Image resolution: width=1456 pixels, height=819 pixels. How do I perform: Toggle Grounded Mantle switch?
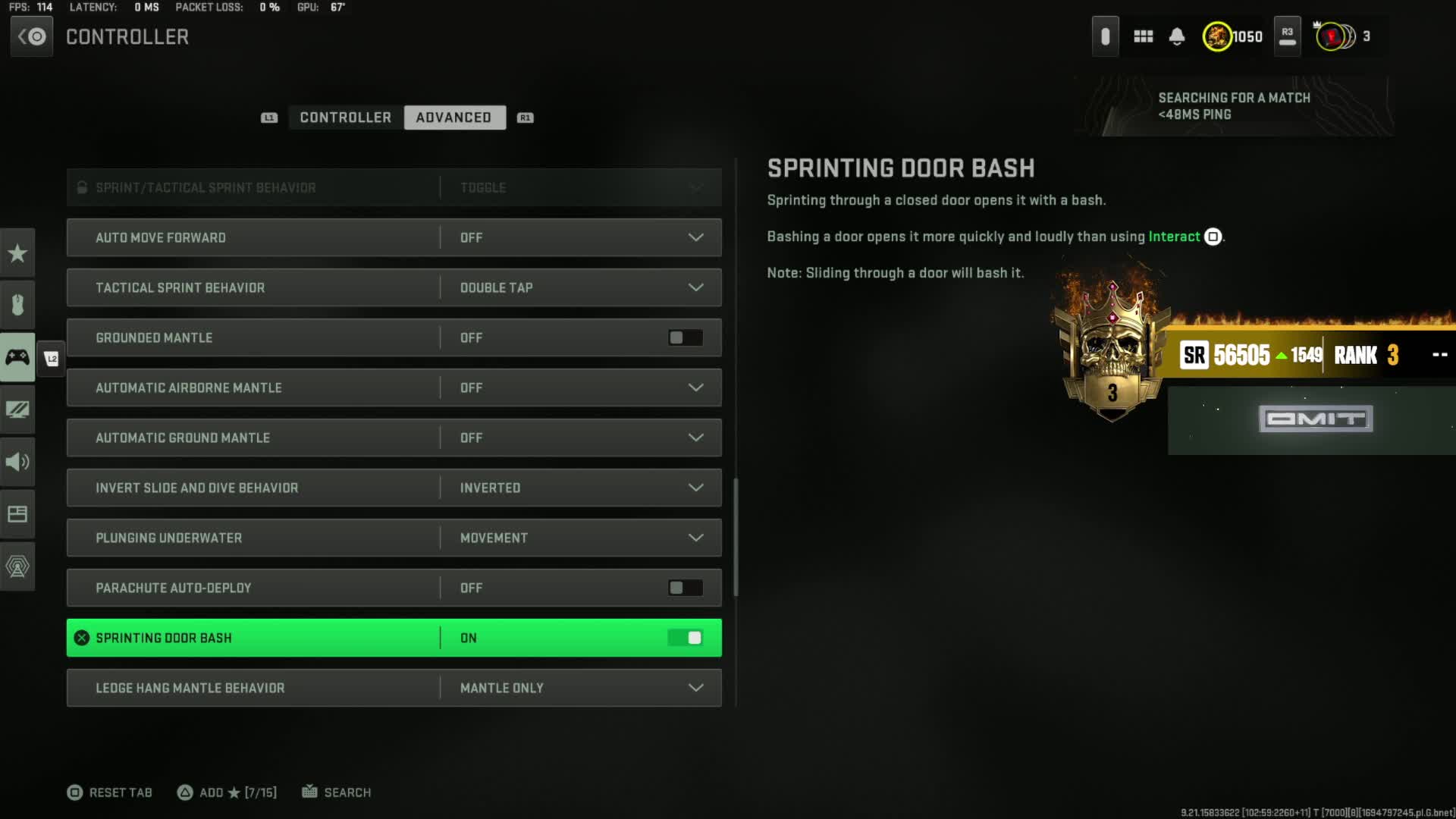(686, 337)
